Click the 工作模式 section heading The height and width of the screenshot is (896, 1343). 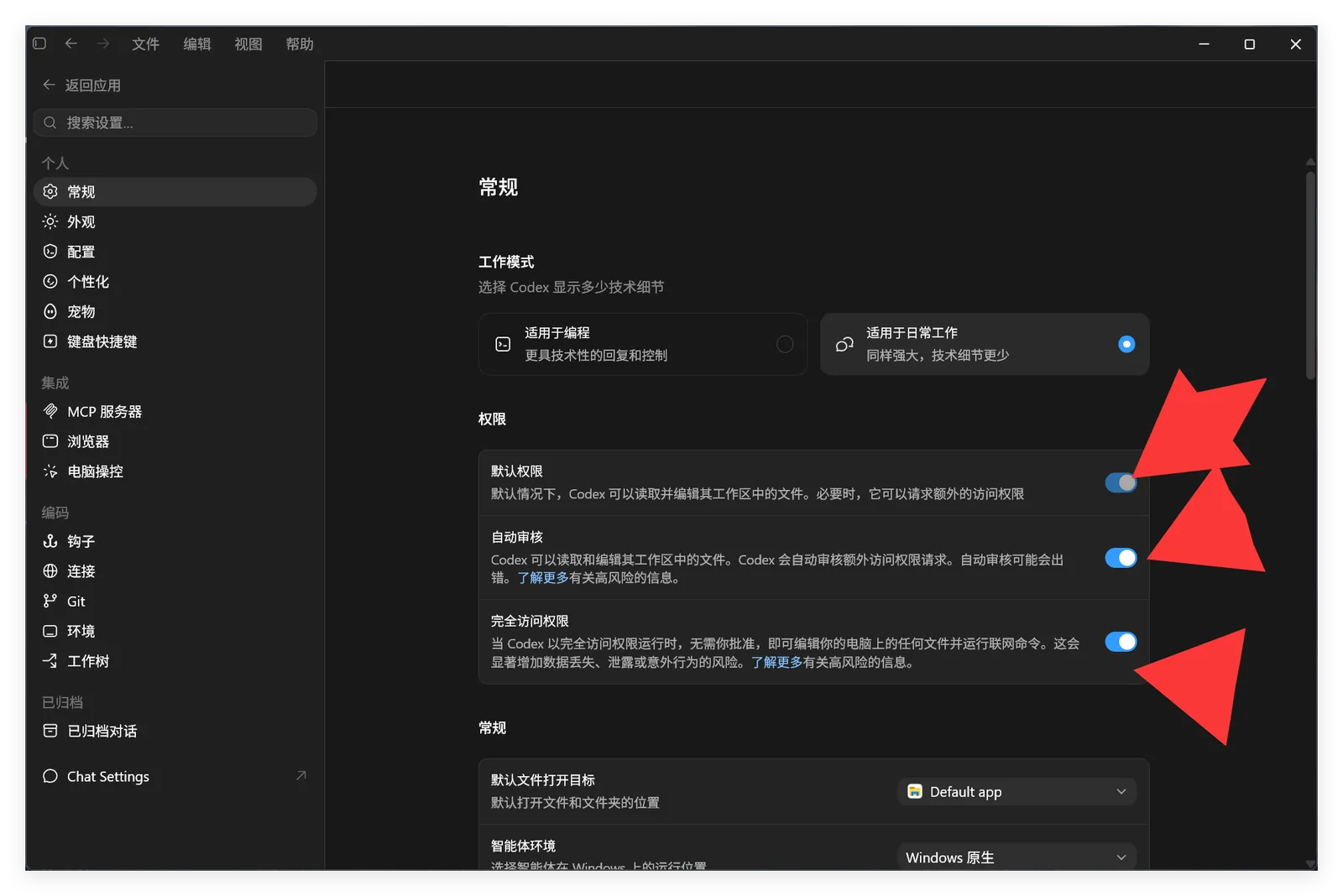(x=506, y=262)
